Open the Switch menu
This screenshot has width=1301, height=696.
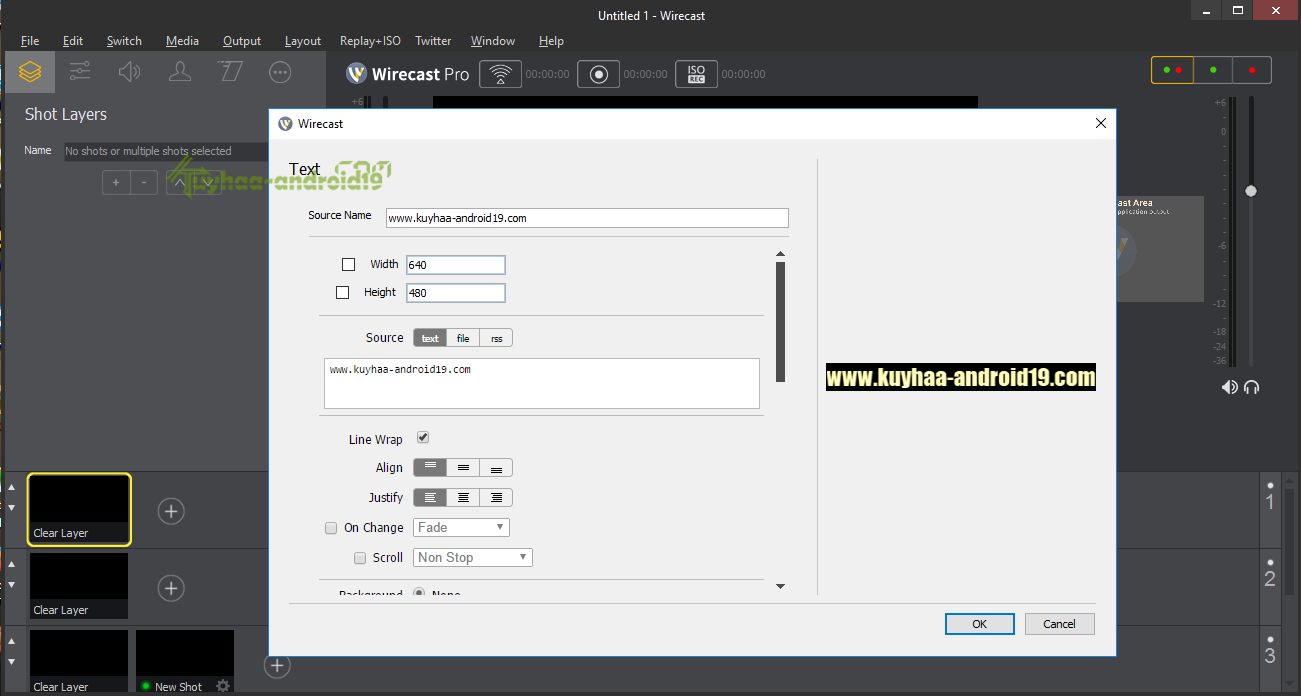point(124,41)
